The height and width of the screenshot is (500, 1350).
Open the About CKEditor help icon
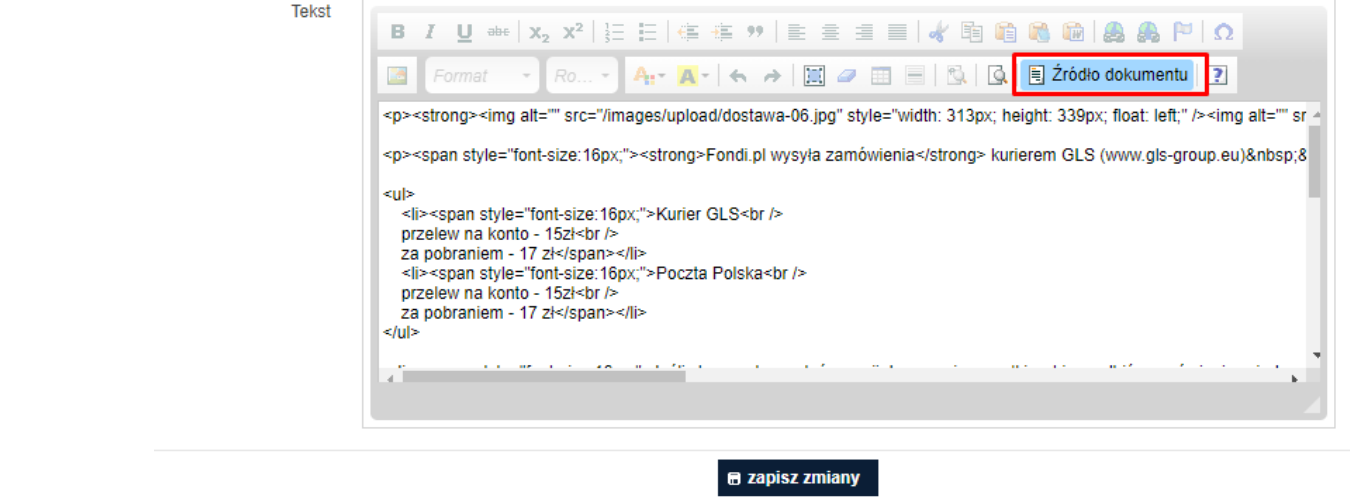click(x=1218, y=75)
